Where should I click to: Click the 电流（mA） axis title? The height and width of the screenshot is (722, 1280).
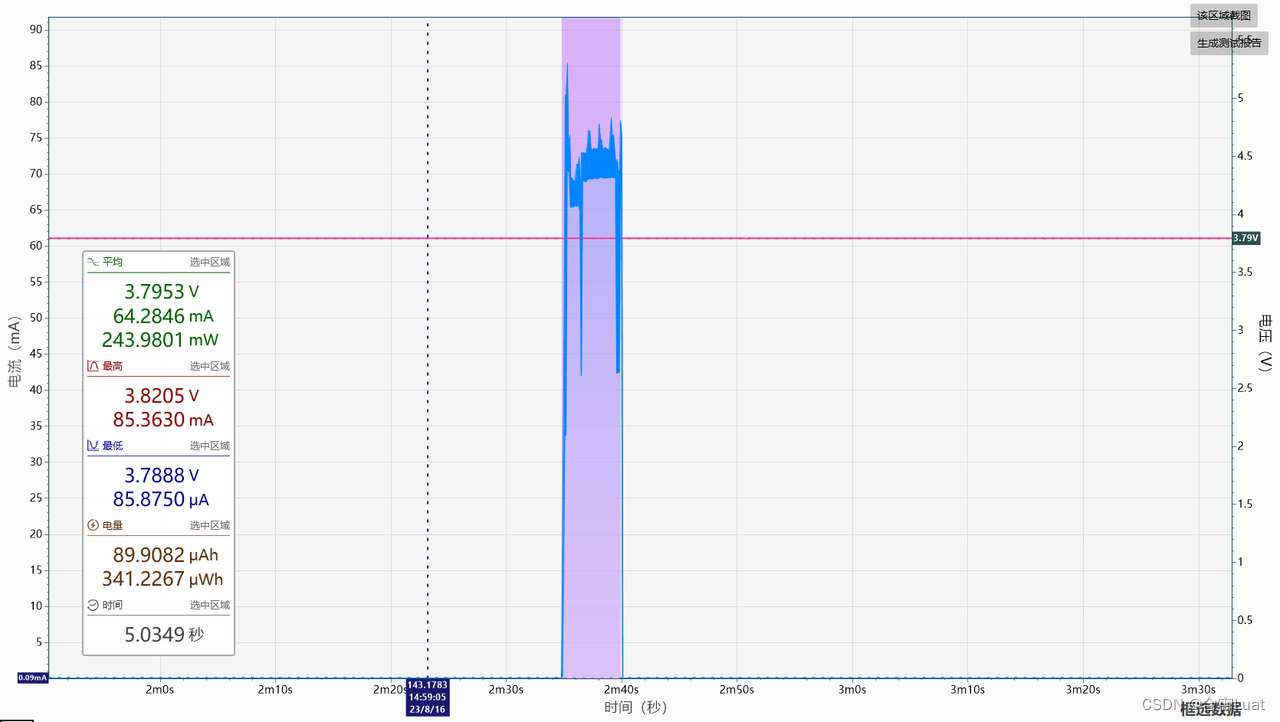point(14,353)
